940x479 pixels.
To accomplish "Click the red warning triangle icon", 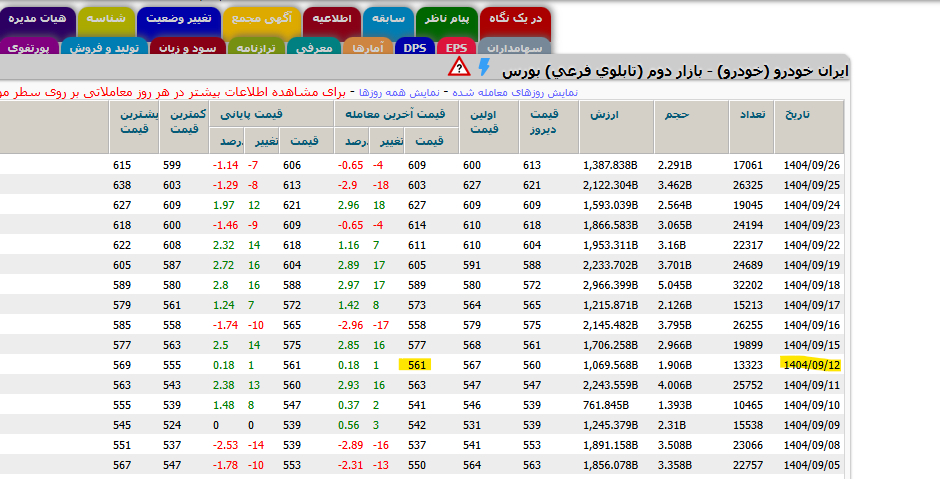I will [459, 68].
